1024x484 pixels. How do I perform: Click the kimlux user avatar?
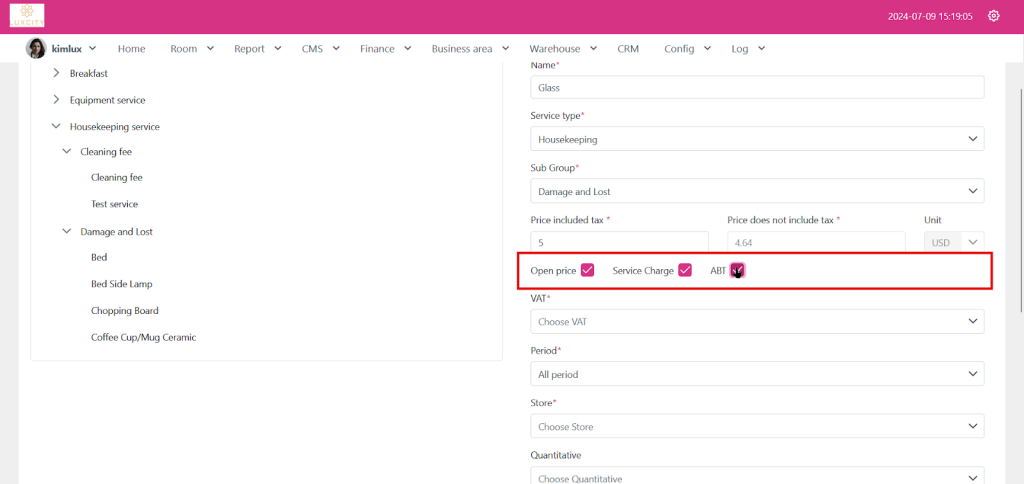tap(36, 48)
